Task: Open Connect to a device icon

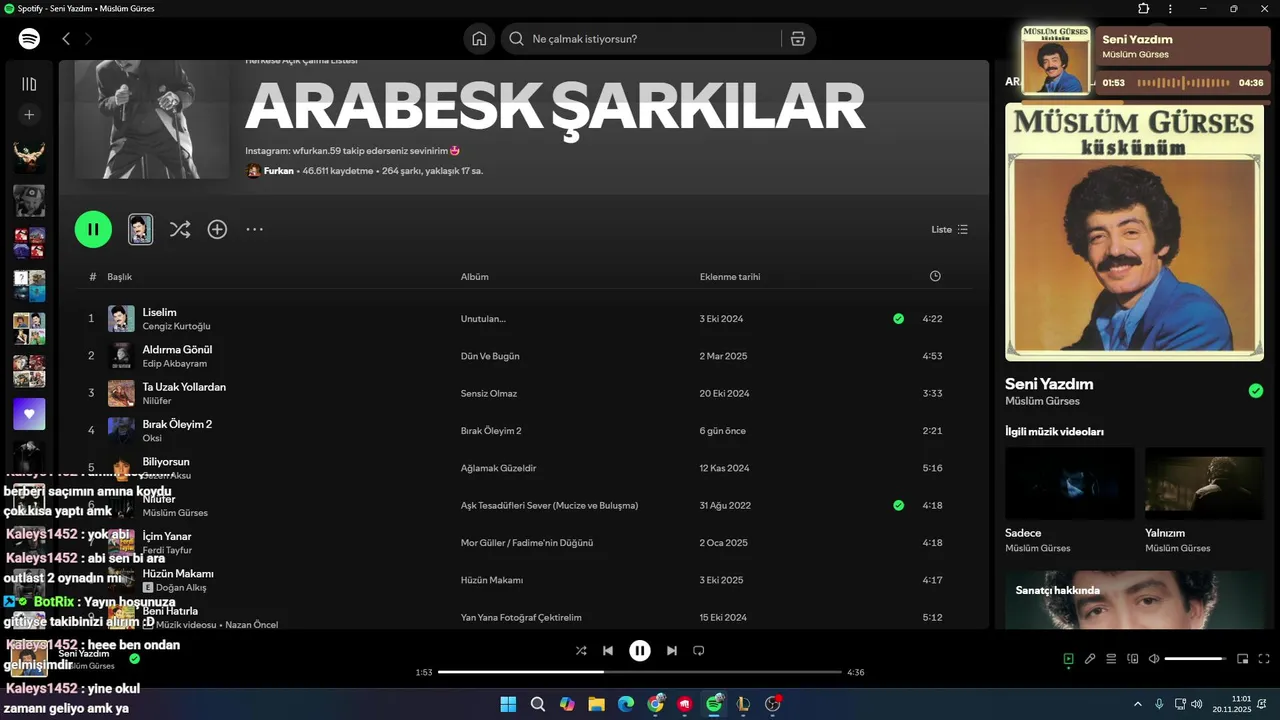Action: (x=1133, y=659)
